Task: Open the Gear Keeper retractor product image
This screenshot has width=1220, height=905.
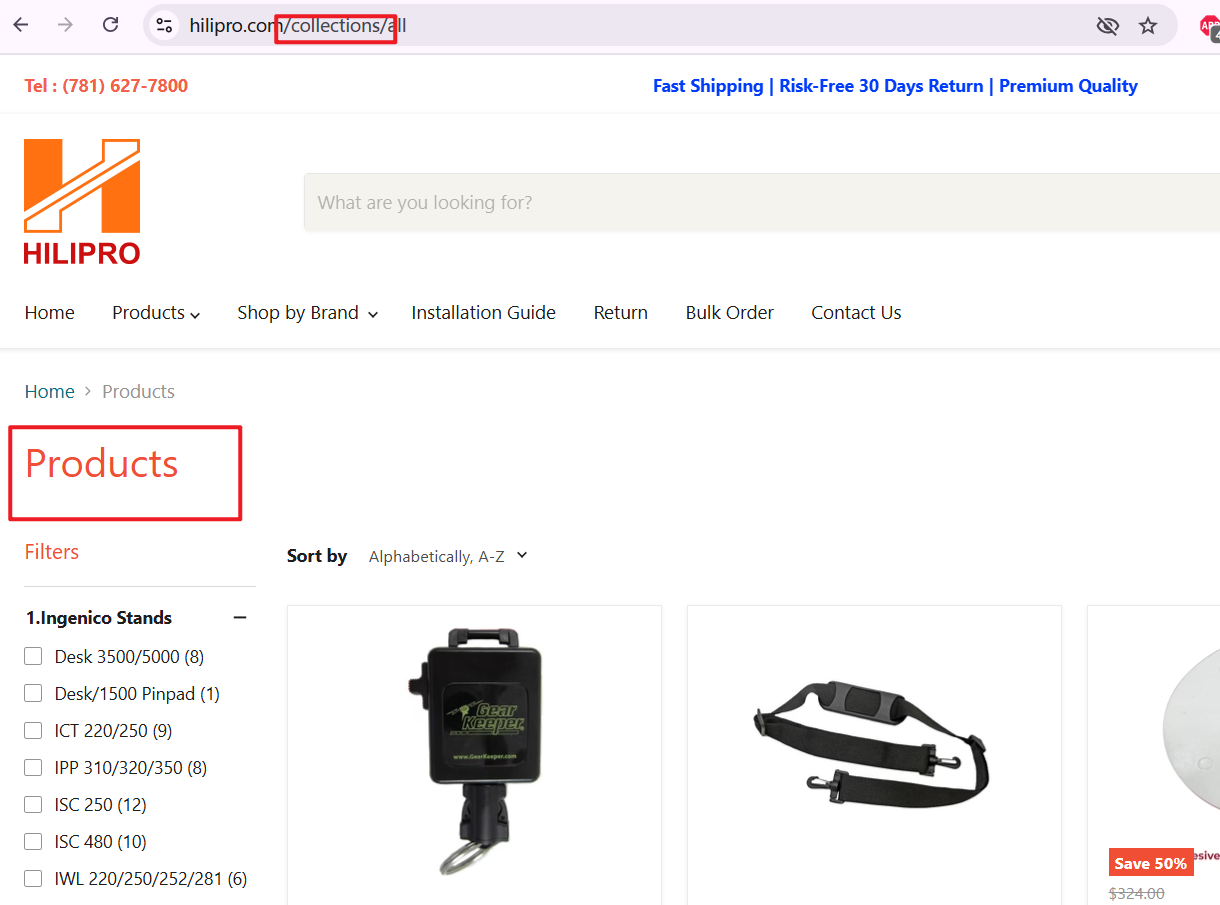Action: click(474, 751)
